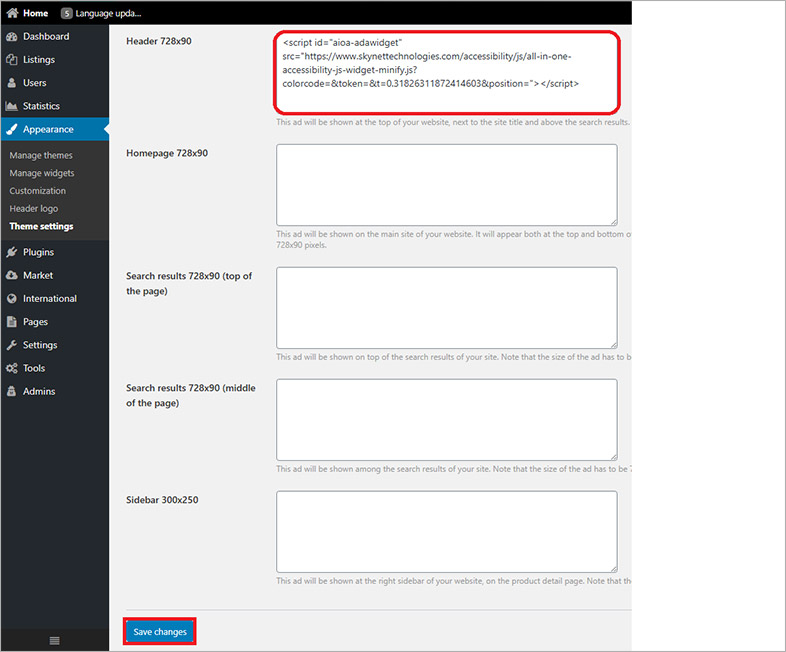The width and height of the screenshot is (786, 652).
Task: Open Manage themes submenu link
Action: 41,156
